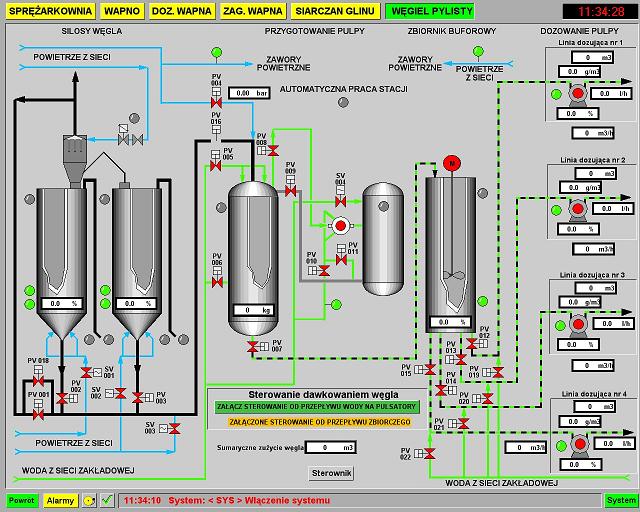Click the yellow horn icon next to Alarmy
The image size is (640, 512).
89,500
